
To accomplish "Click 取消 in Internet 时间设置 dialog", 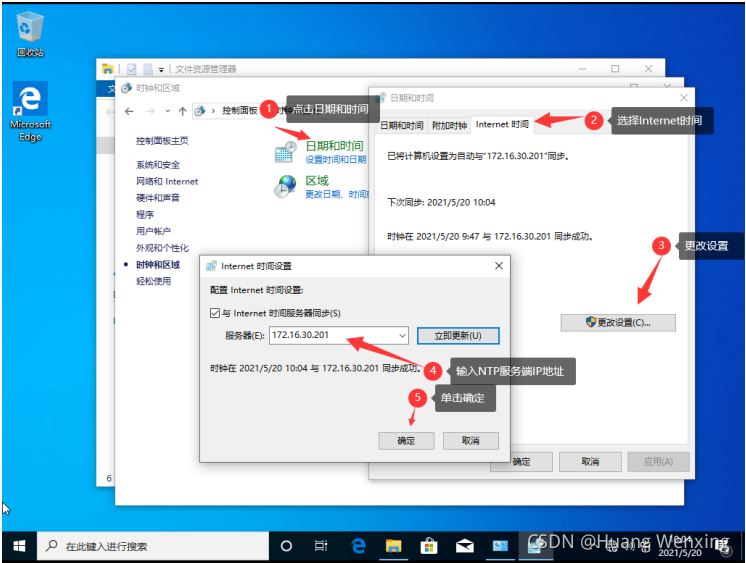I will click(x=471, y=441).
